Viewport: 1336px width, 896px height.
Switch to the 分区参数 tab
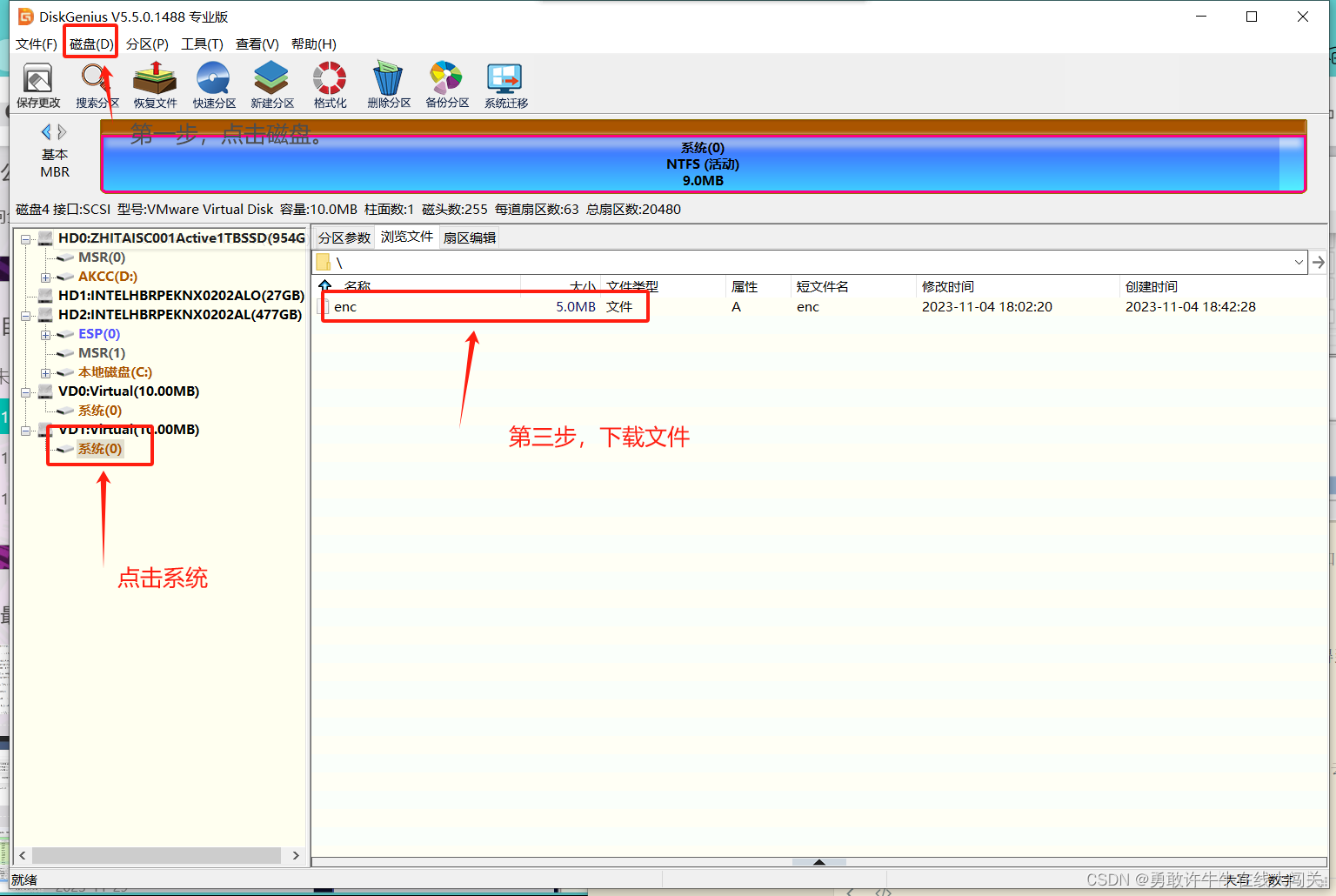pos(344,237)
